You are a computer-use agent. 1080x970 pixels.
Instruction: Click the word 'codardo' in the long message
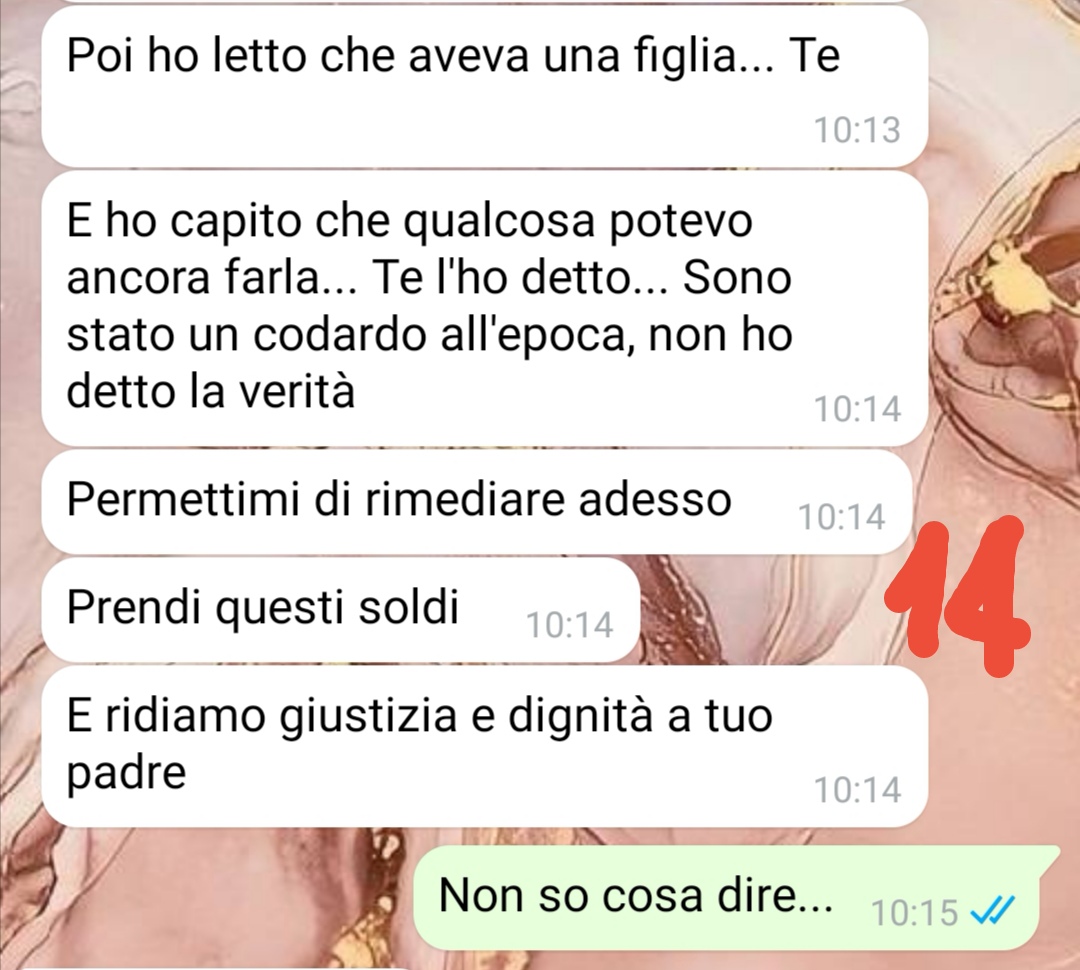point(339,335)
